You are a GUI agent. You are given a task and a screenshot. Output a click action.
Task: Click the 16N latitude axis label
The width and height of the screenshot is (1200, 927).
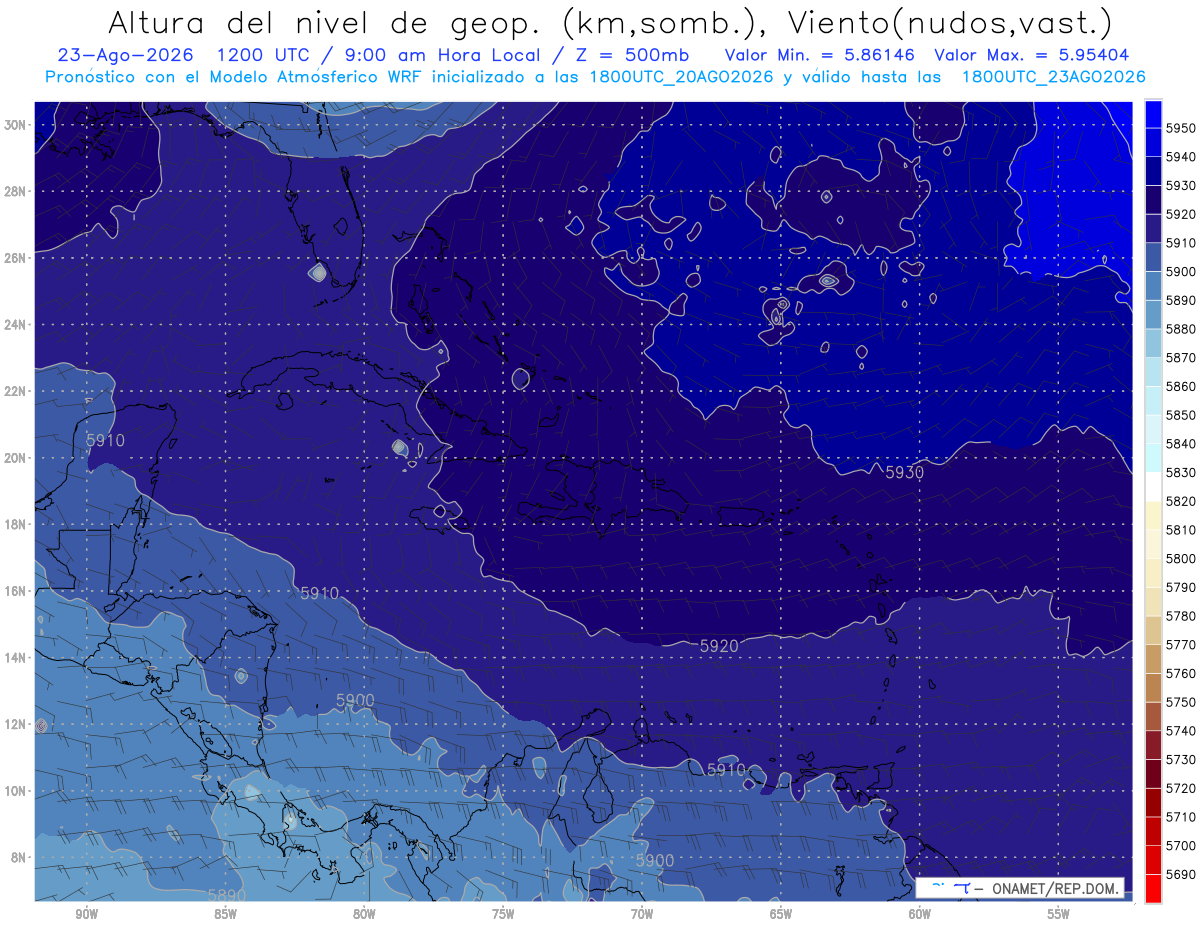16,590
